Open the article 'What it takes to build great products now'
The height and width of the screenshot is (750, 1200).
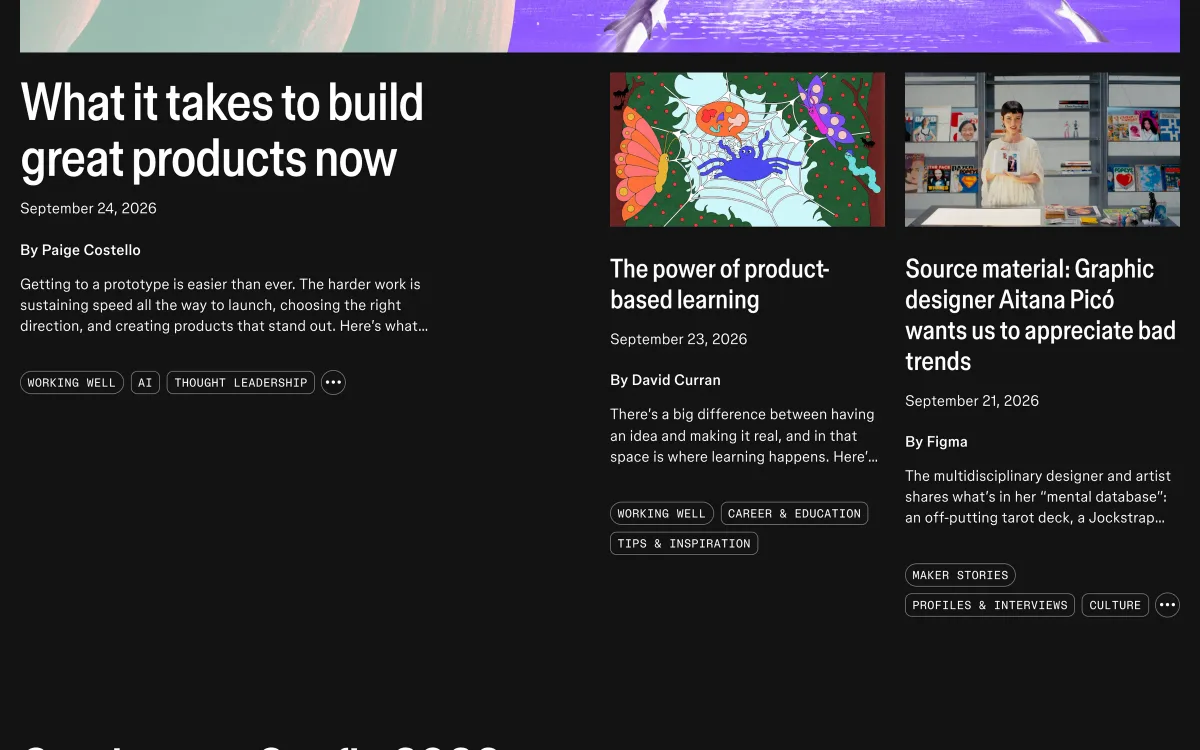222,130
